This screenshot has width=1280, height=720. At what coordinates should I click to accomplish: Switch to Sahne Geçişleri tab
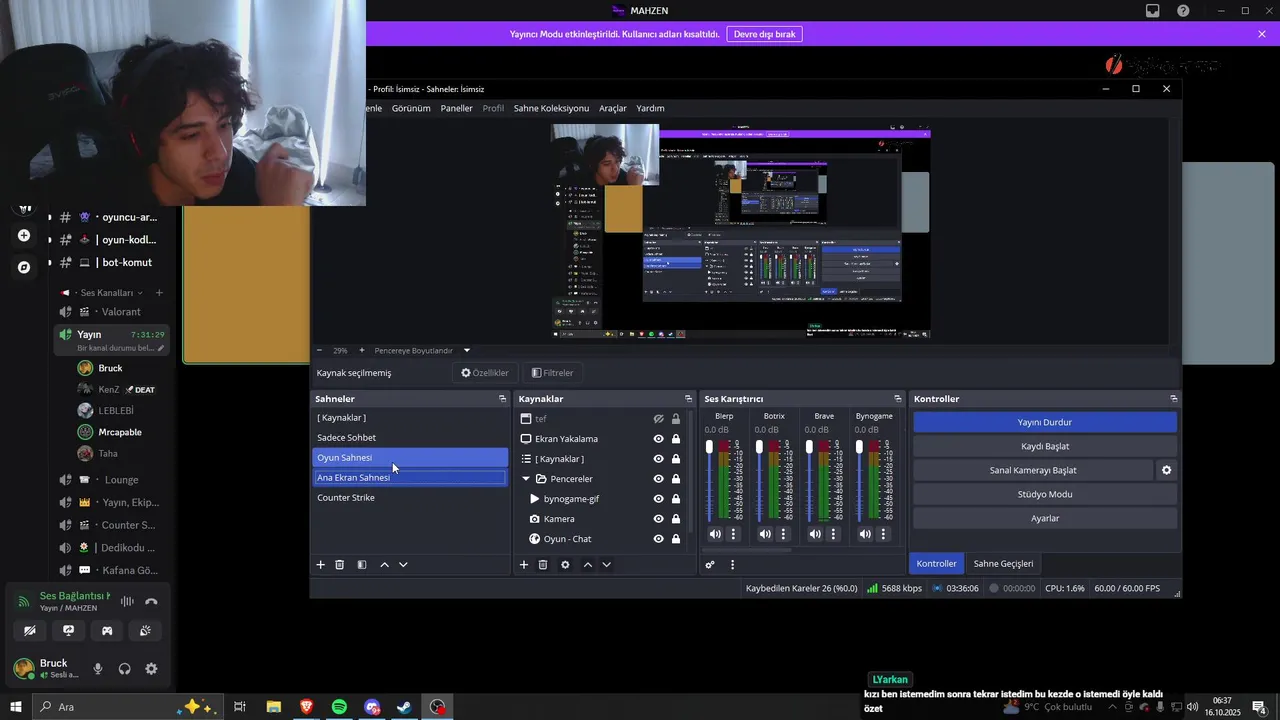(x=1003, y=564)
